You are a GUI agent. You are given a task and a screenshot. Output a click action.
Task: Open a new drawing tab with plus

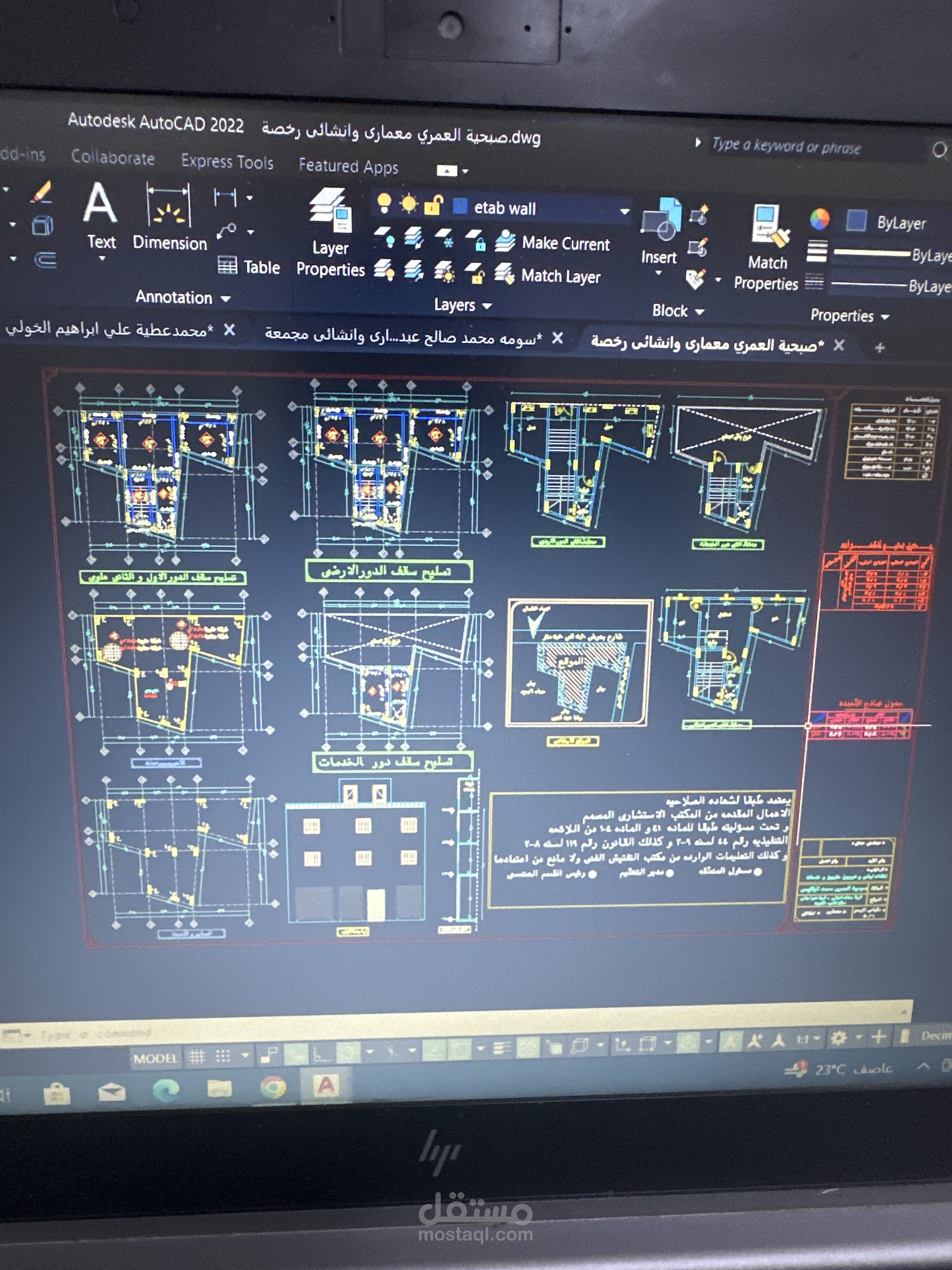click(x=880, y=347)
